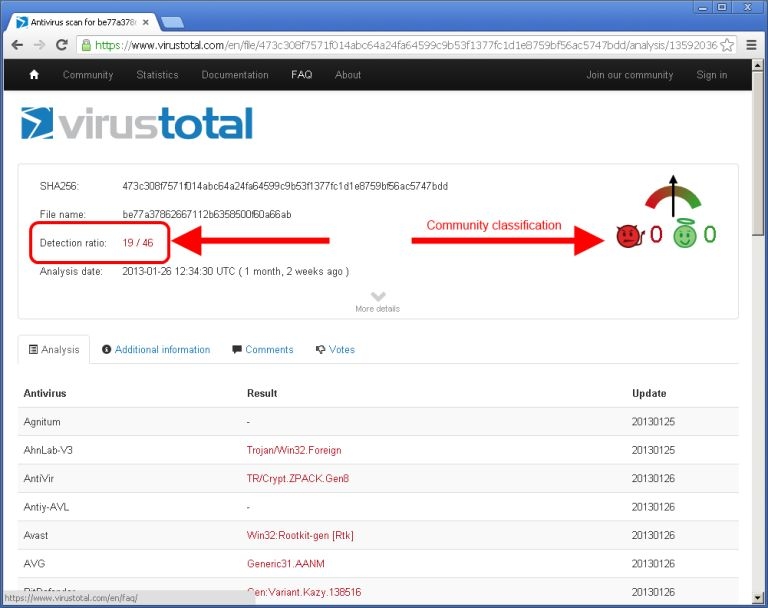Switch to the Comments tab
The image size is (768, 608).
coord(263,349)
